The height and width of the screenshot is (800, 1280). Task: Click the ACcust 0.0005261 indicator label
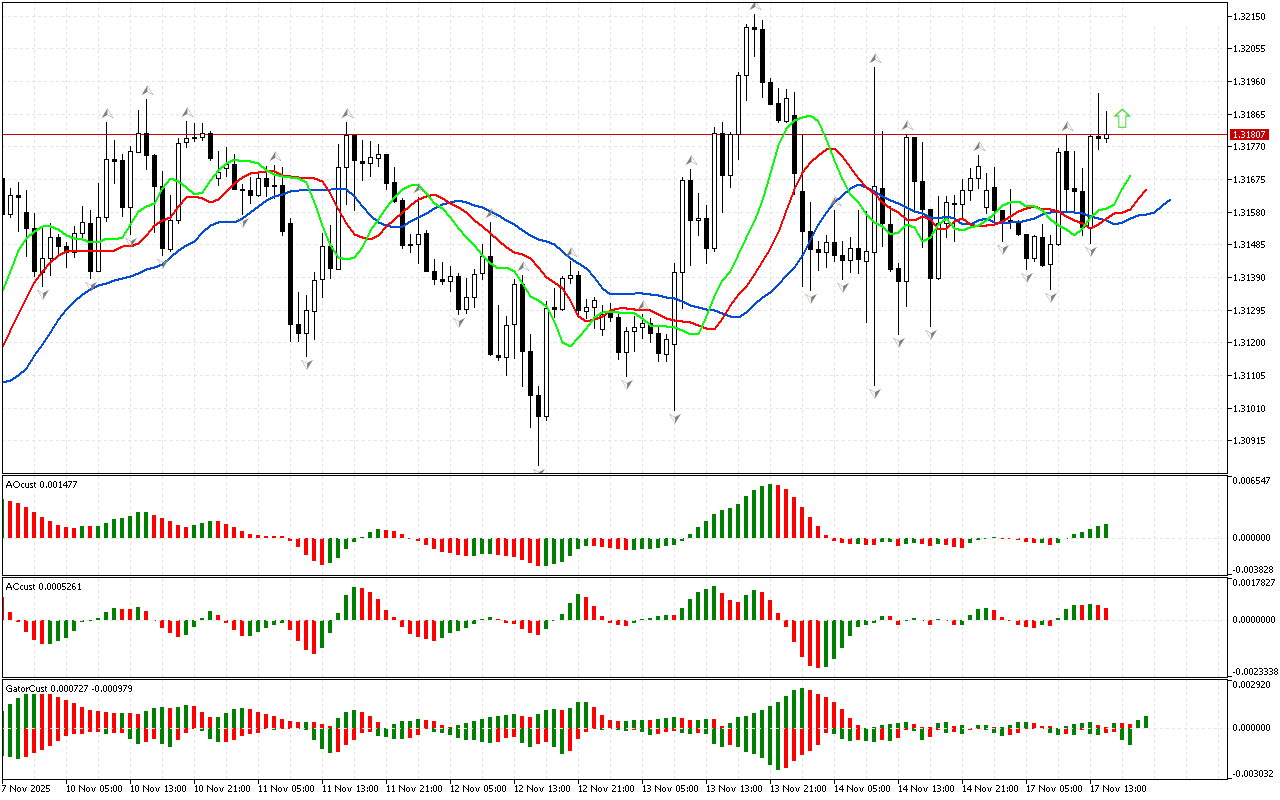coord(44,586)
